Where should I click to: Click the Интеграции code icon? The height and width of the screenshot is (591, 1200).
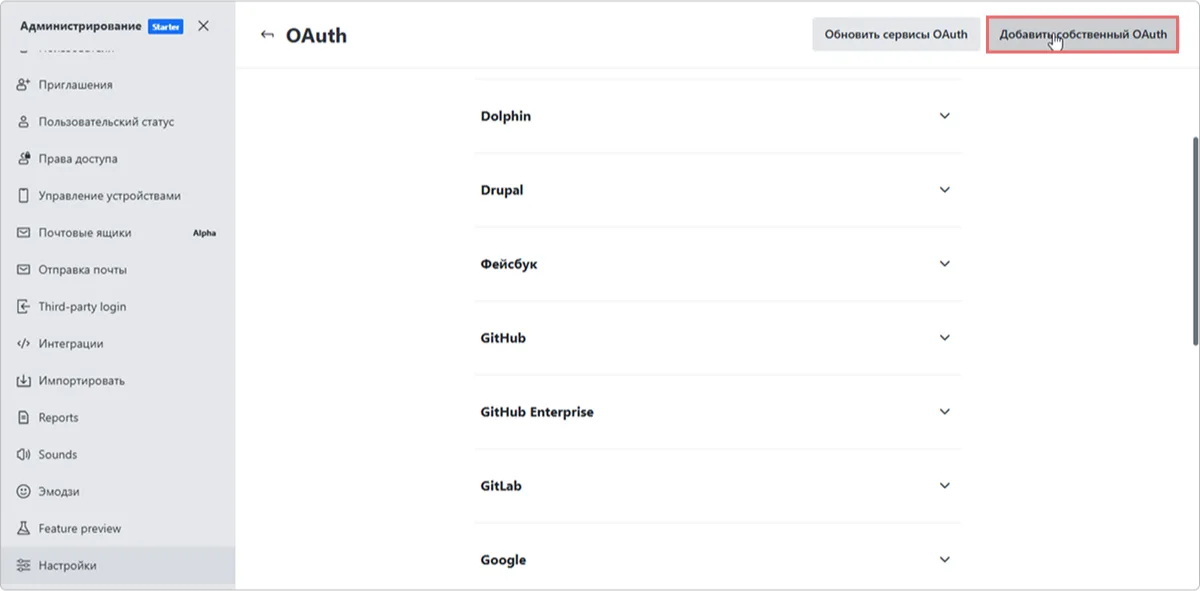[x=23, y=344]
